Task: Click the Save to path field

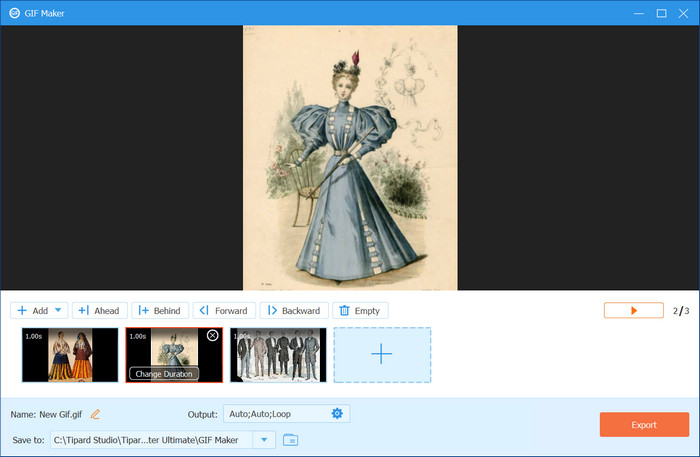Action: point(151,440)
